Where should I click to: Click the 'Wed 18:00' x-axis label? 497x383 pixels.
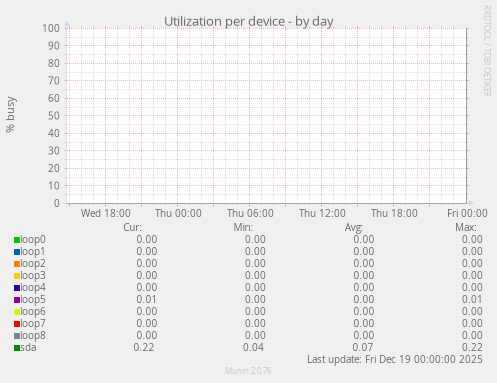click(106, 213)
